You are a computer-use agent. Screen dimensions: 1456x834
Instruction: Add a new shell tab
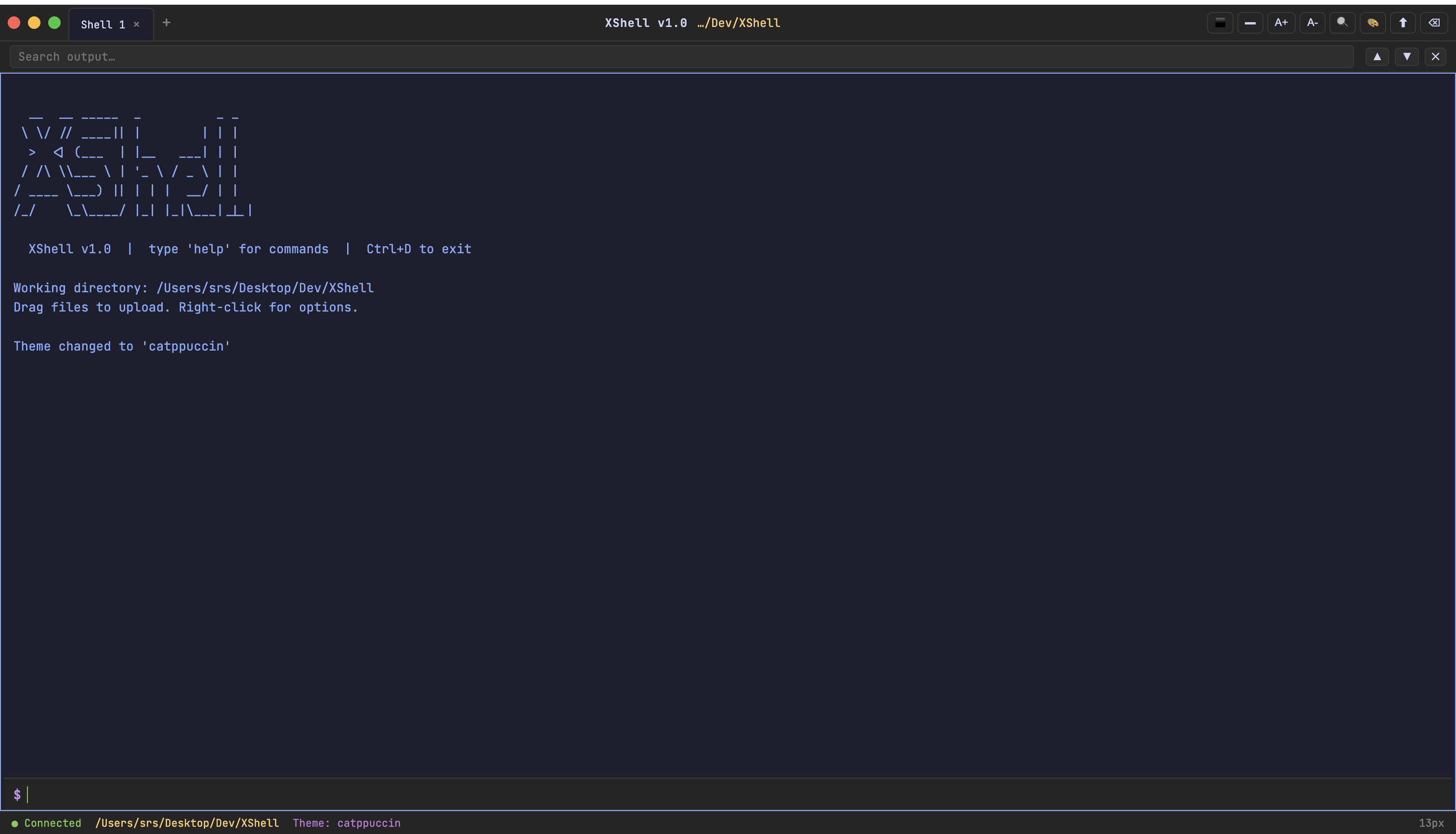167,23
